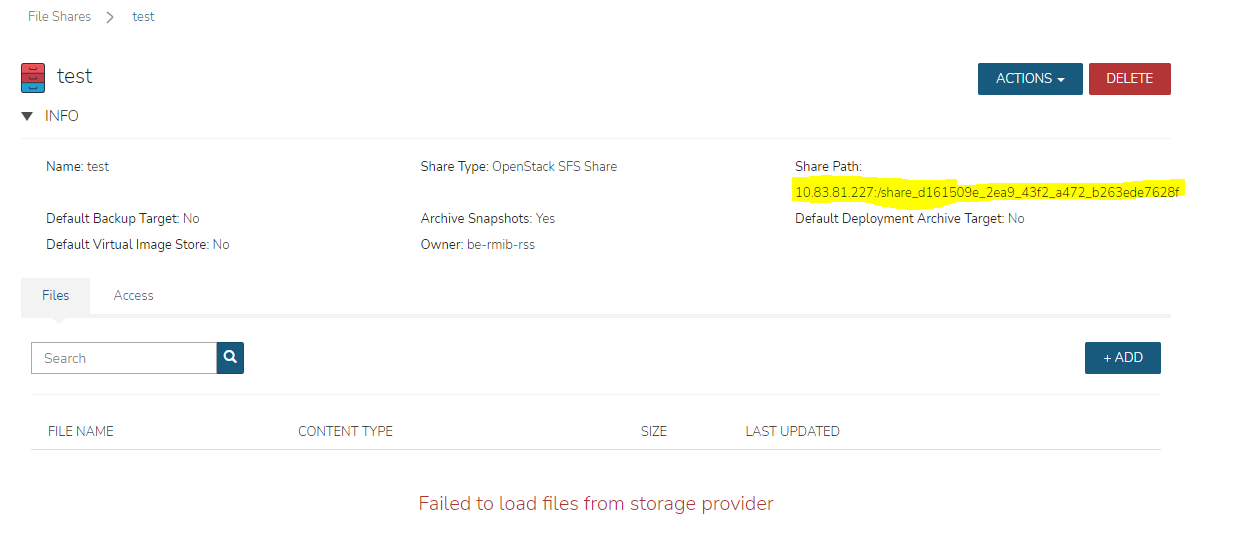Click the + ADD button

(1122, 358)
